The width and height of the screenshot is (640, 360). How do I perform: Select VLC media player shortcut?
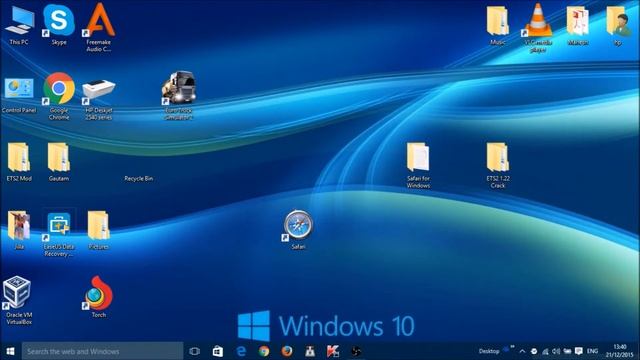[538, 28]
